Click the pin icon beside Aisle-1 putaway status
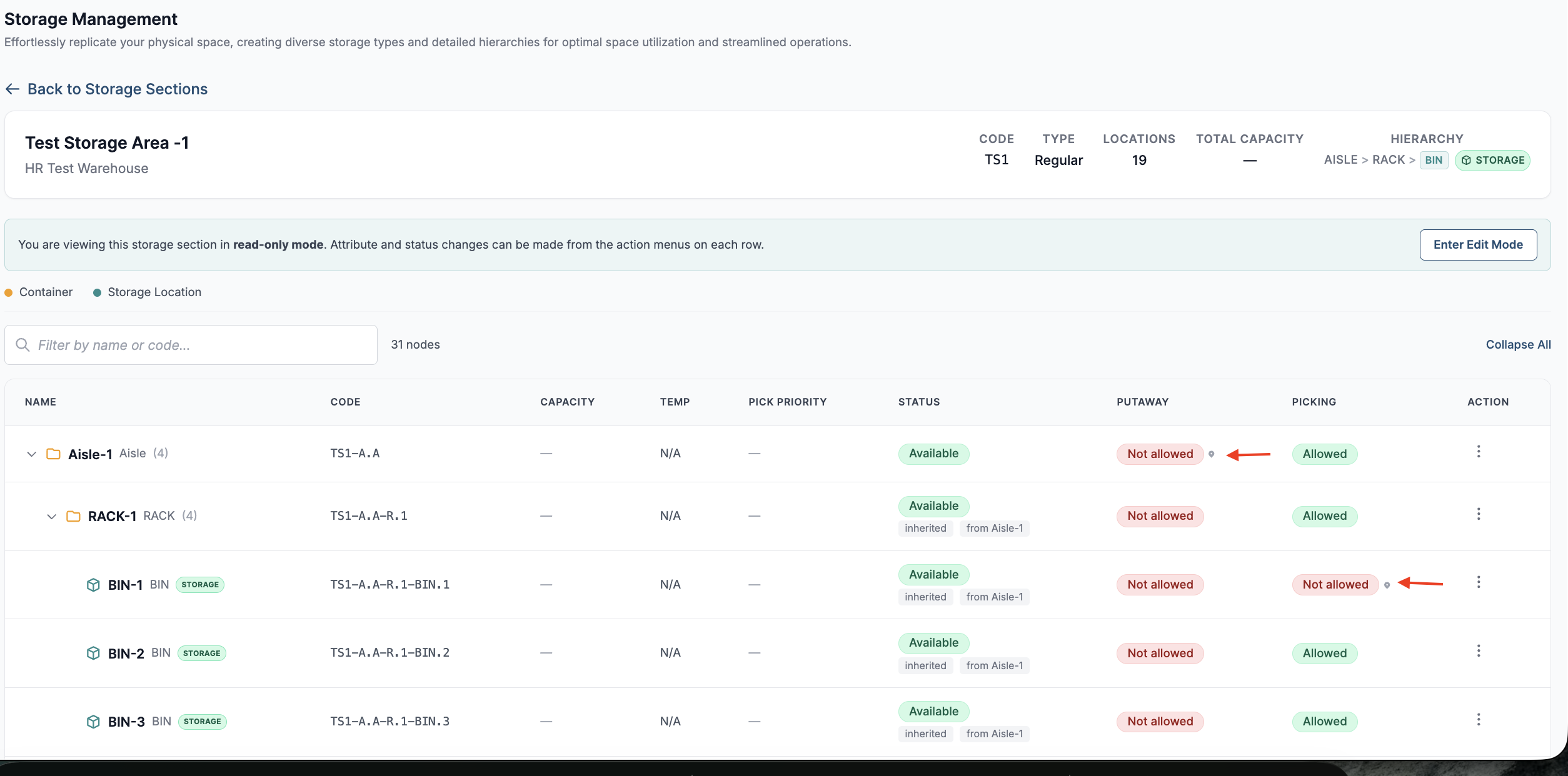 point(1212,454)
